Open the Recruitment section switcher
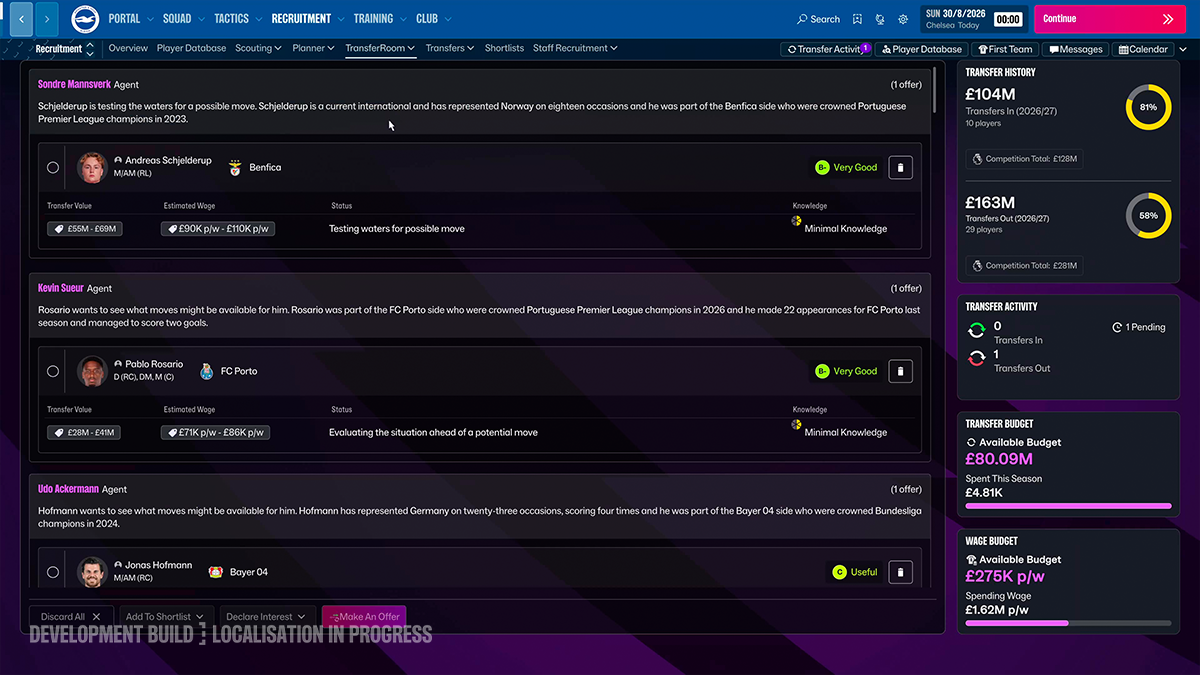 (x=64, y=48)
